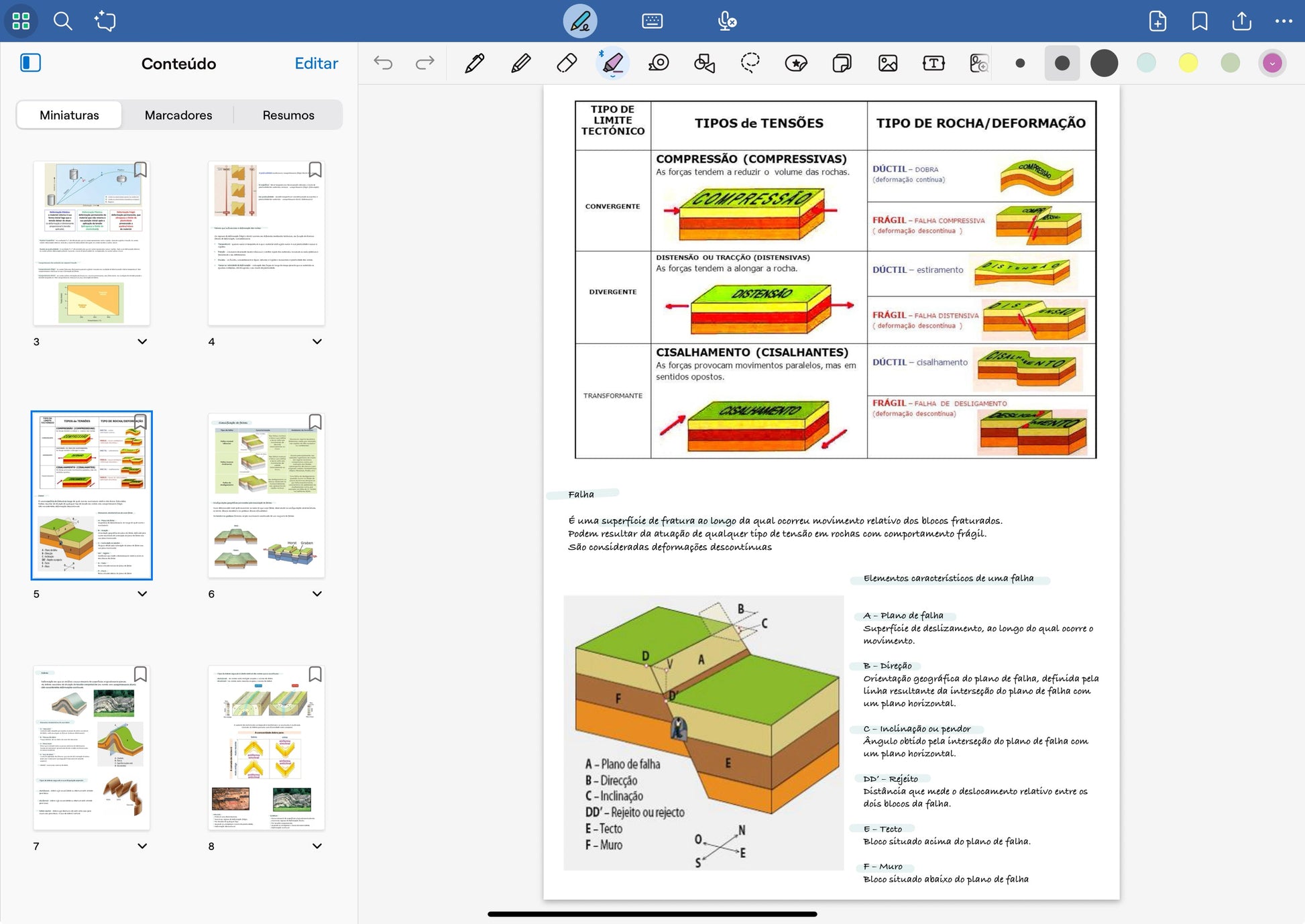Click the Editar button
1305x924 pixels.
[316, 63]
